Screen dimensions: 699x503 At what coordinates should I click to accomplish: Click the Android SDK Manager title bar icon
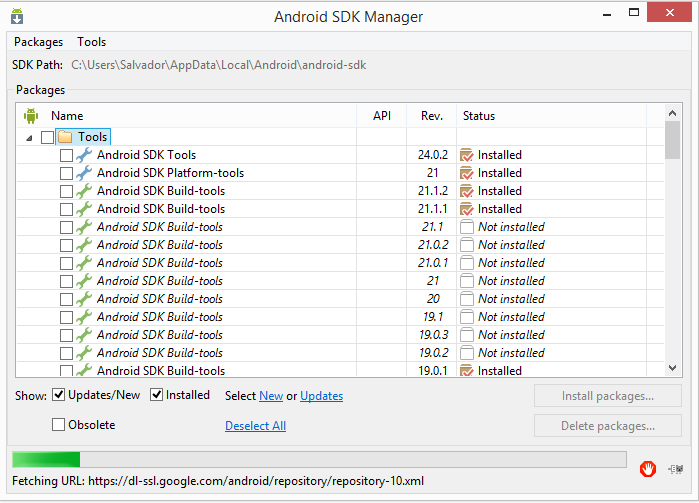pyautogui.click(x=17, y=16)
